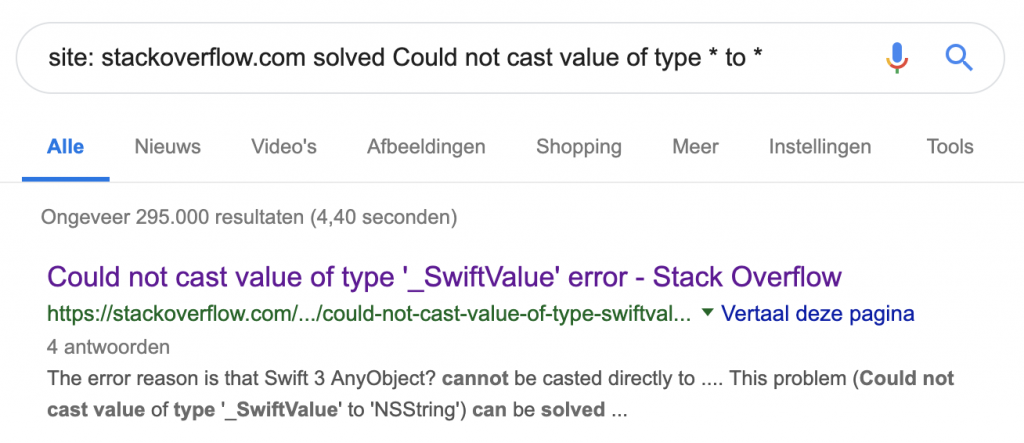Click the green stackoverflow.com result URL
This screenshot has height=443, width=1024.
pyautogui.click(x=369, y=314)
